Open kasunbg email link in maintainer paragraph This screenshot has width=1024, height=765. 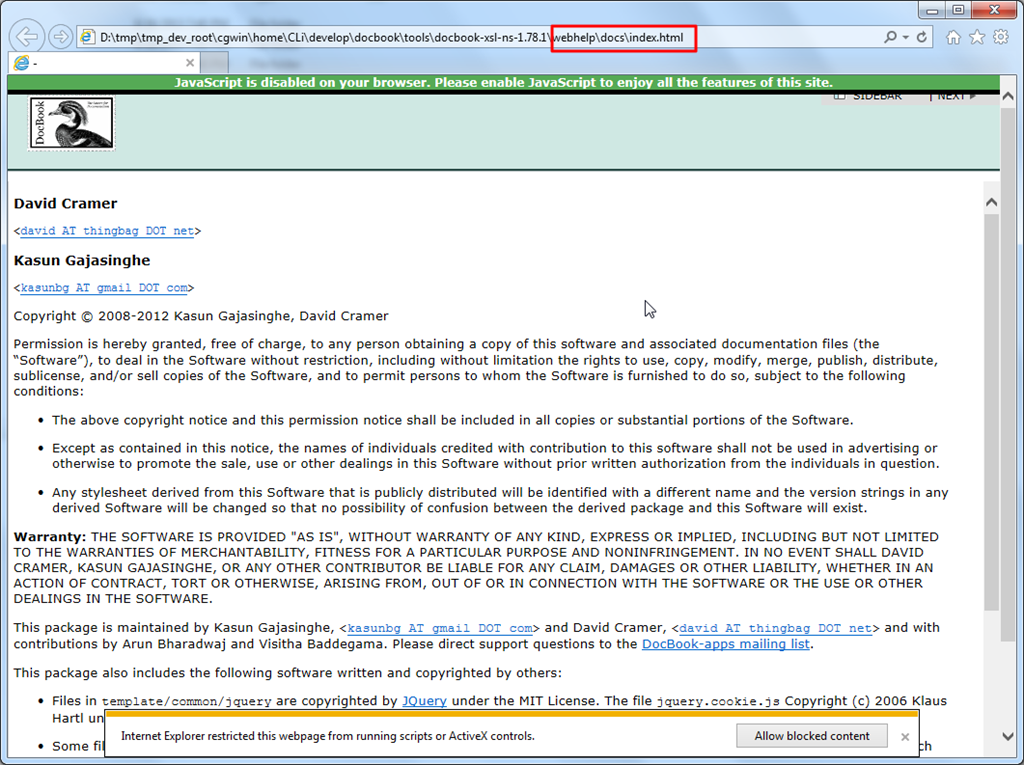(x=440, y=628)
